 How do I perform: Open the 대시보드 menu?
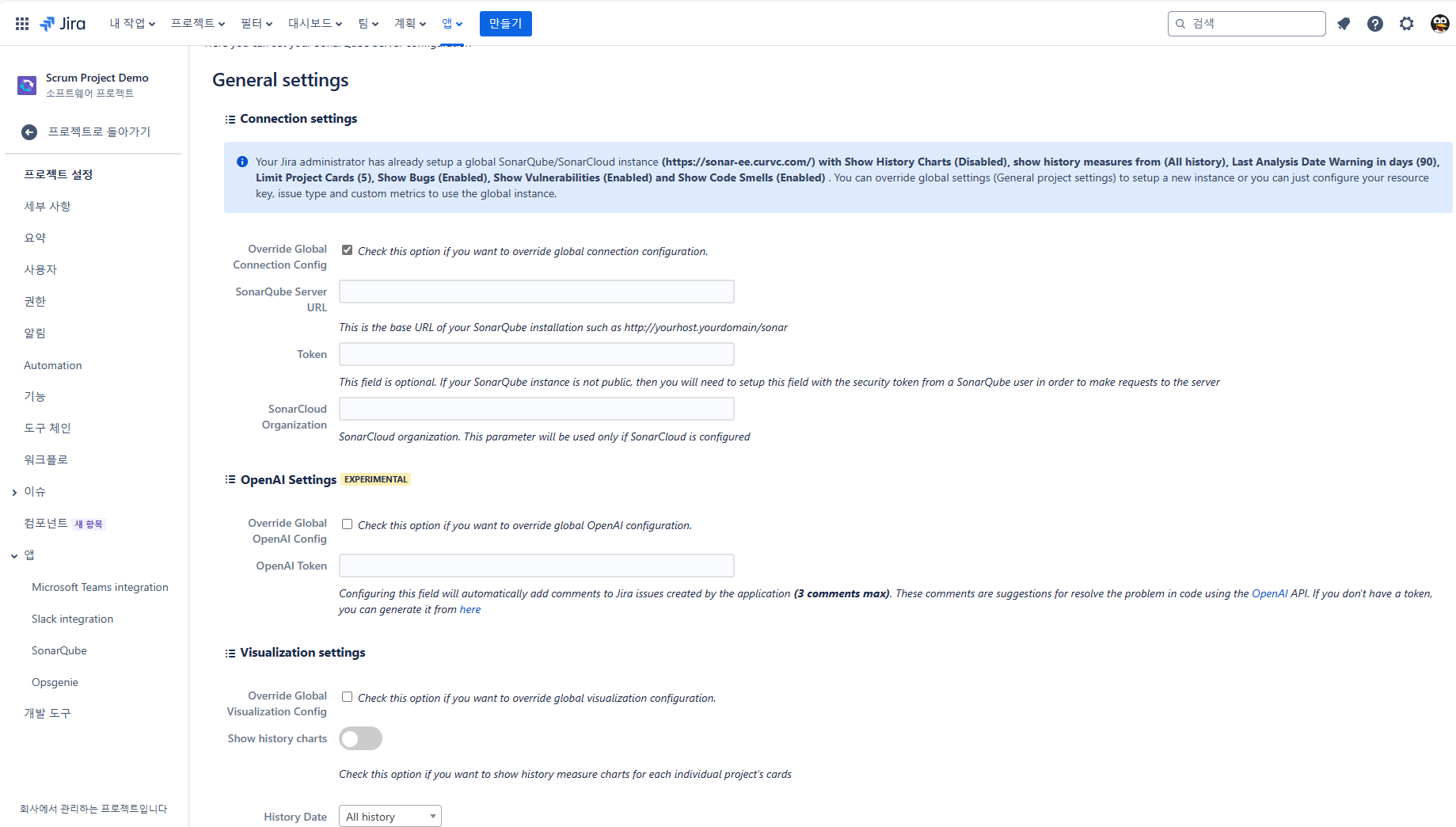(x=315, y=24)
